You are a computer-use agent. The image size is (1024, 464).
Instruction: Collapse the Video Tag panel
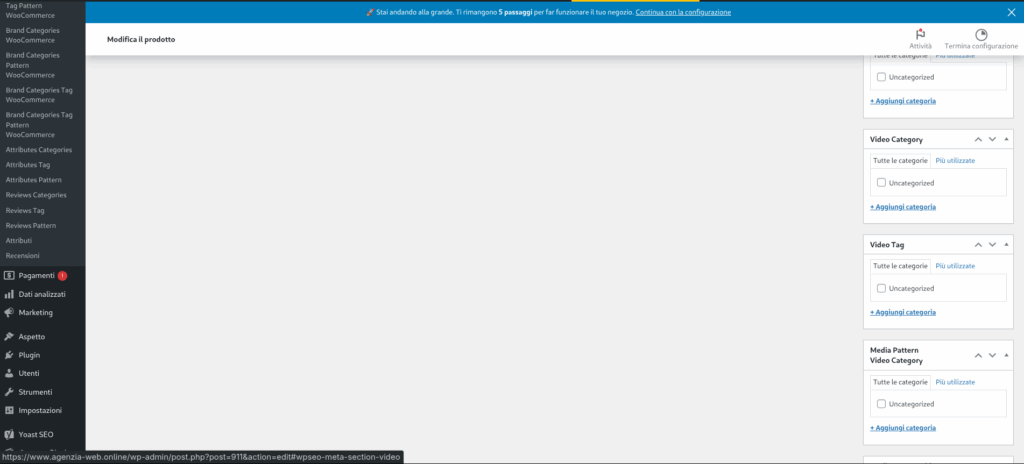tap(1006, 244)
